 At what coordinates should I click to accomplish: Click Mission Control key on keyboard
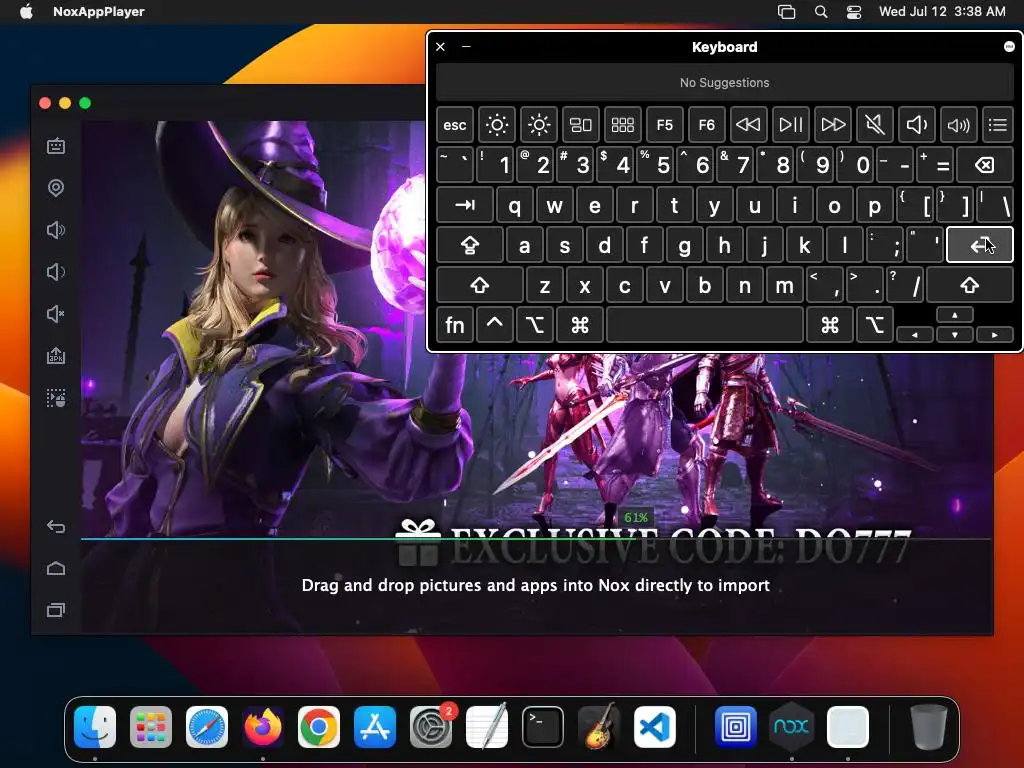[581, 125]
